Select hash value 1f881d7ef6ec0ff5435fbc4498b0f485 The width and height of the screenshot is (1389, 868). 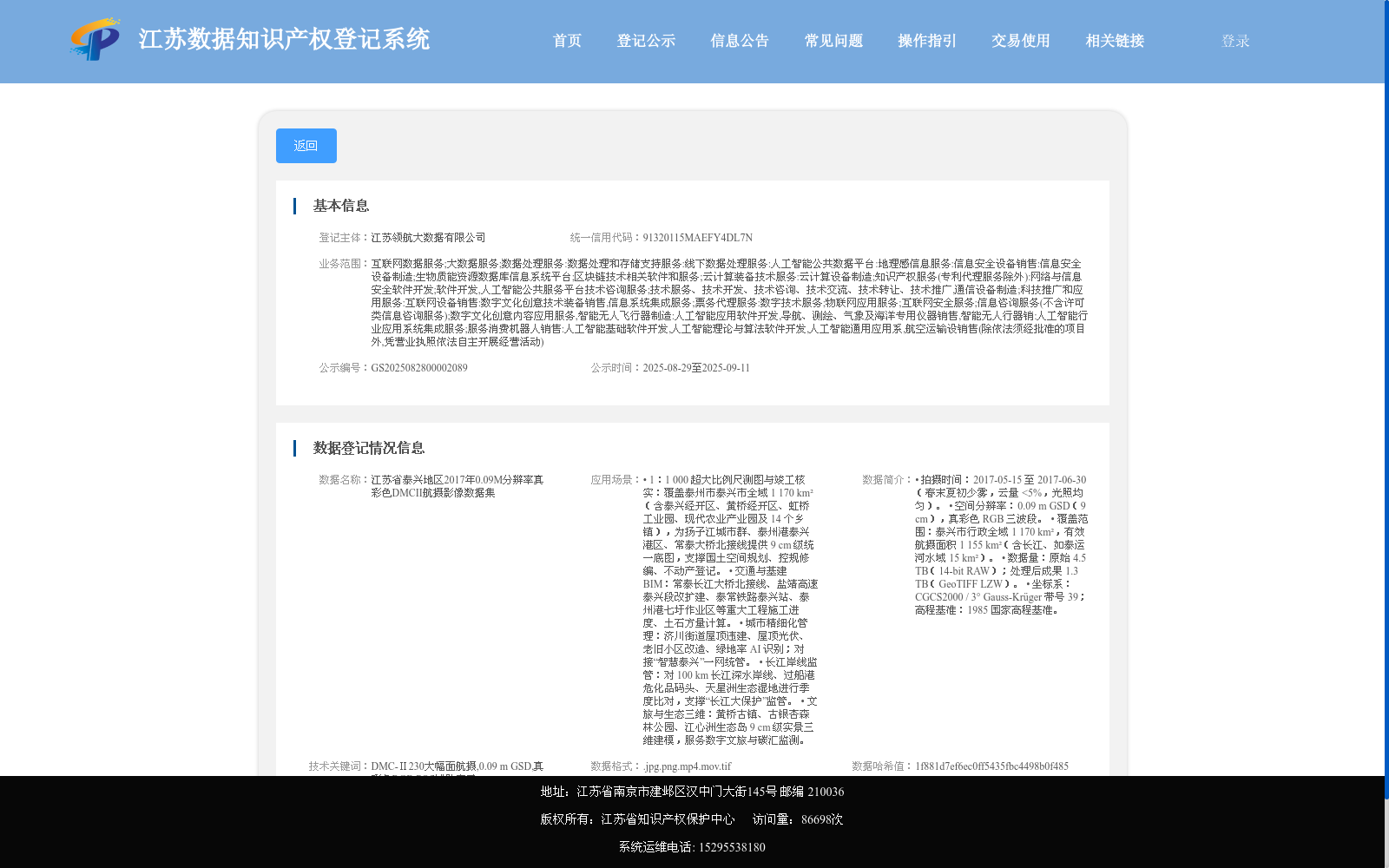pyautogui.click(x=991, y=766)
